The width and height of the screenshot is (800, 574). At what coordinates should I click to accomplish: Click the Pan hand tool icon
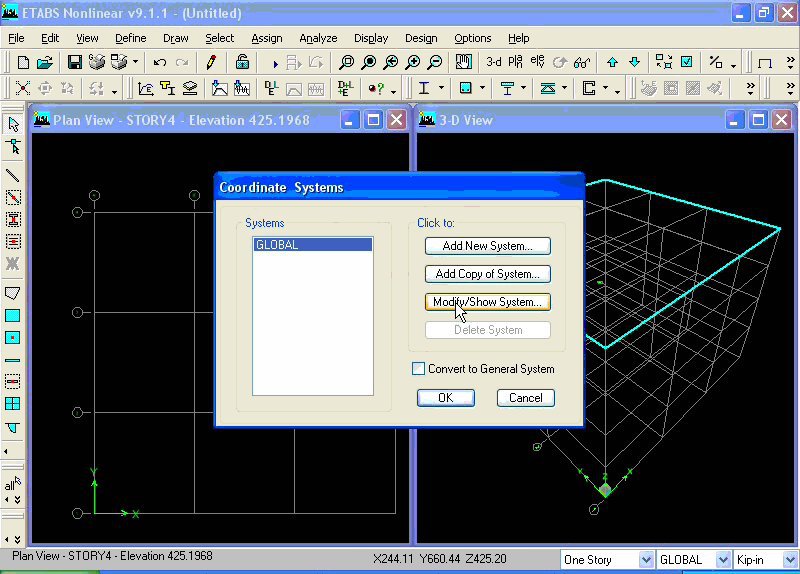point(464,62)
